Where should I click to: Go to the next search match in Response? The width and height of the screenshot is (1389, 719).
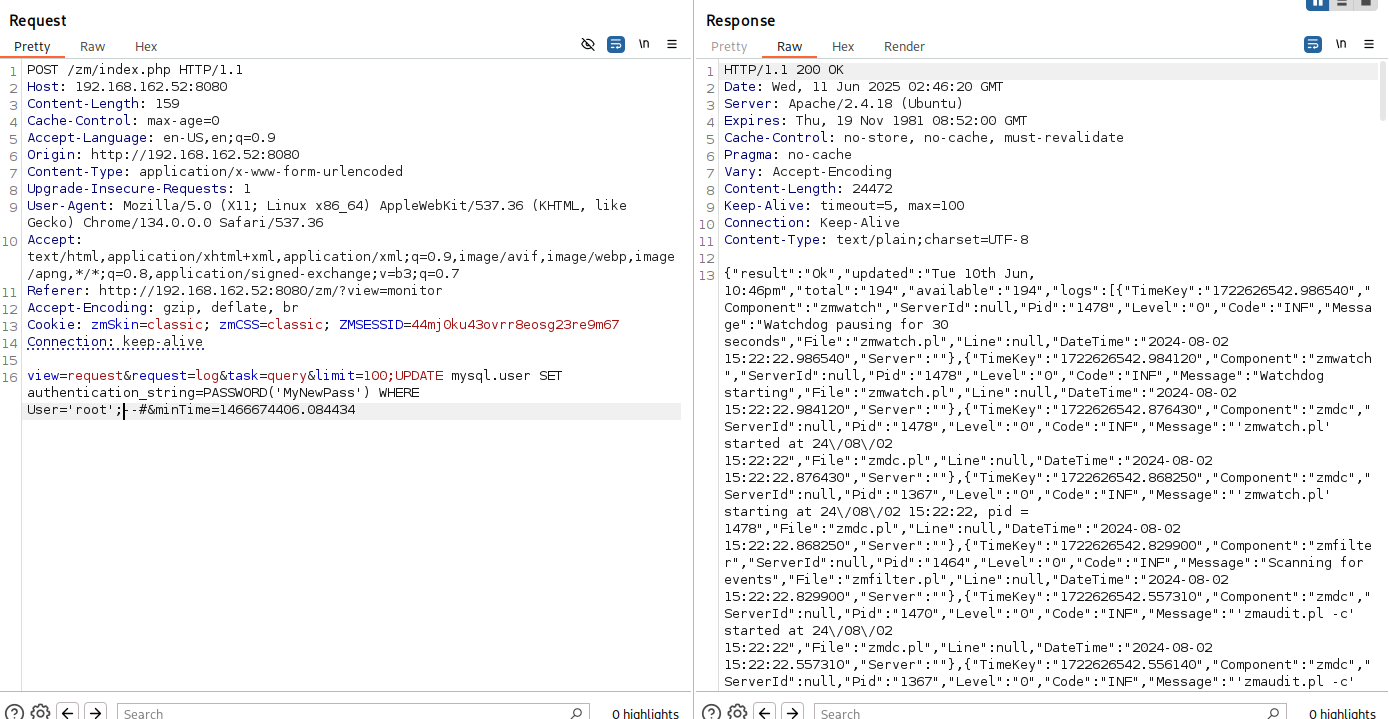[x=792, y=712]
